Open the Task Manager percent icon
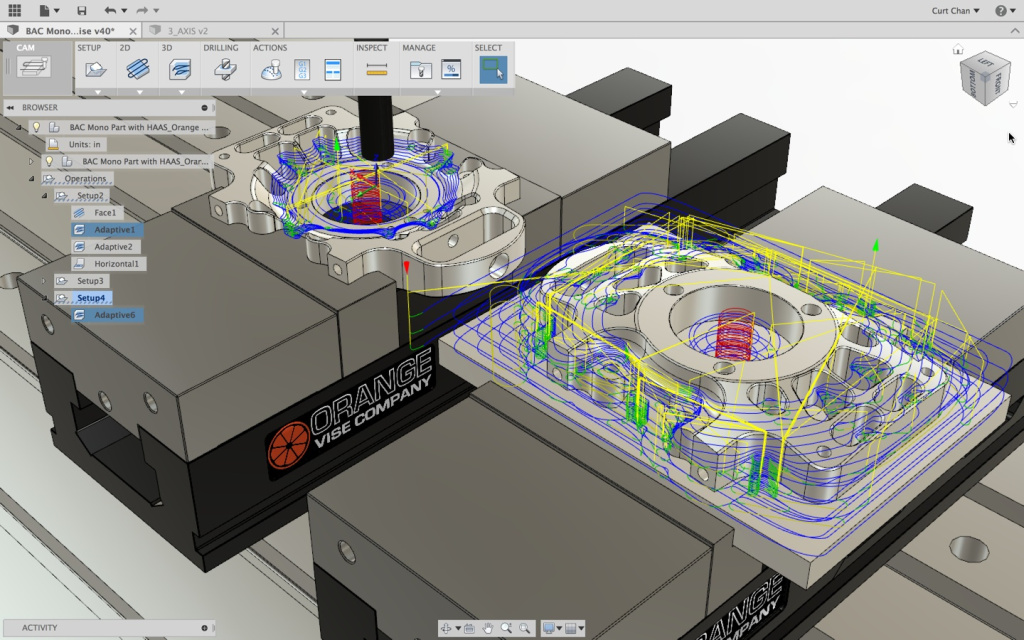Screen dimensions: 1024x640 tap(451, 69)
